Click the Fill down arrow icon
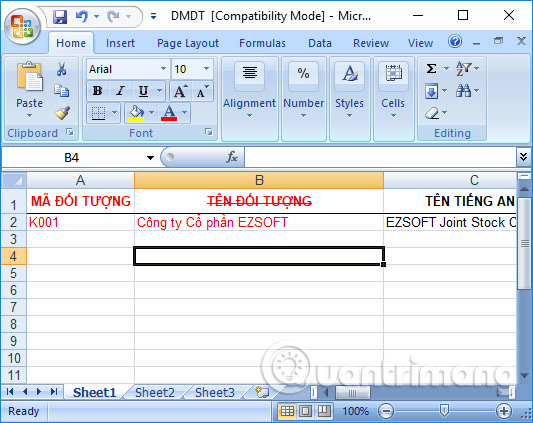Viewport: 533px width, 423px height. [431, 91]
